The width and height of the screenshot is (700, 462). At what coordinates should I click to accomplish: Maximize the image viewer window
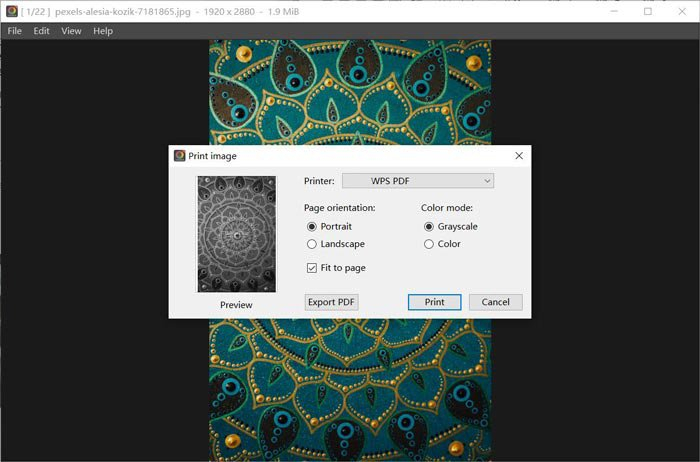pyautogui.click(x=648, y=11)
